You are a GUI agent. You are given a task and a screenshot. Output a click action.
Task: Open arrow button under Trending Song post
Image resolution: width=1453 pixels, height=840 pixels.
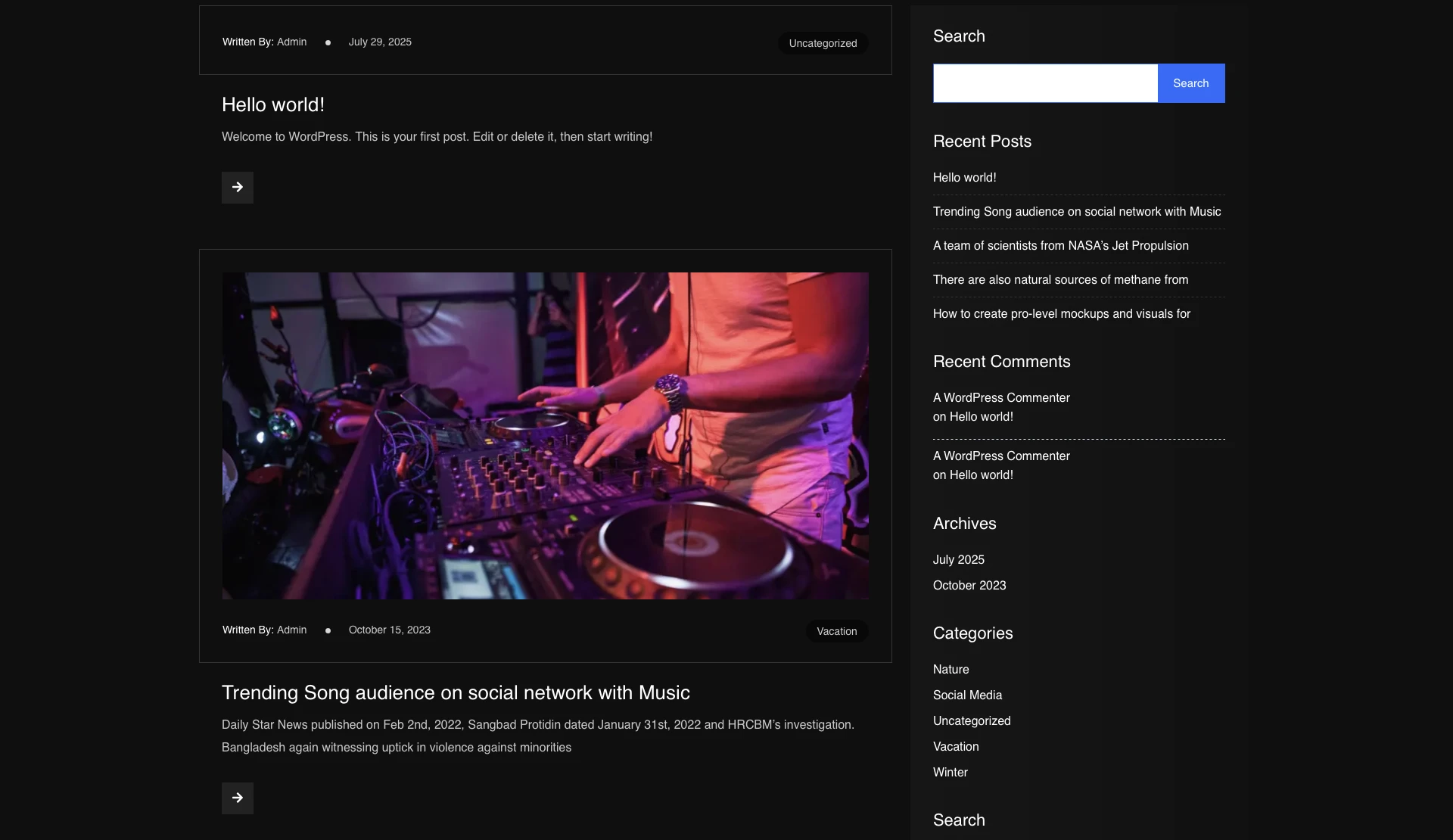coord(237,798)
